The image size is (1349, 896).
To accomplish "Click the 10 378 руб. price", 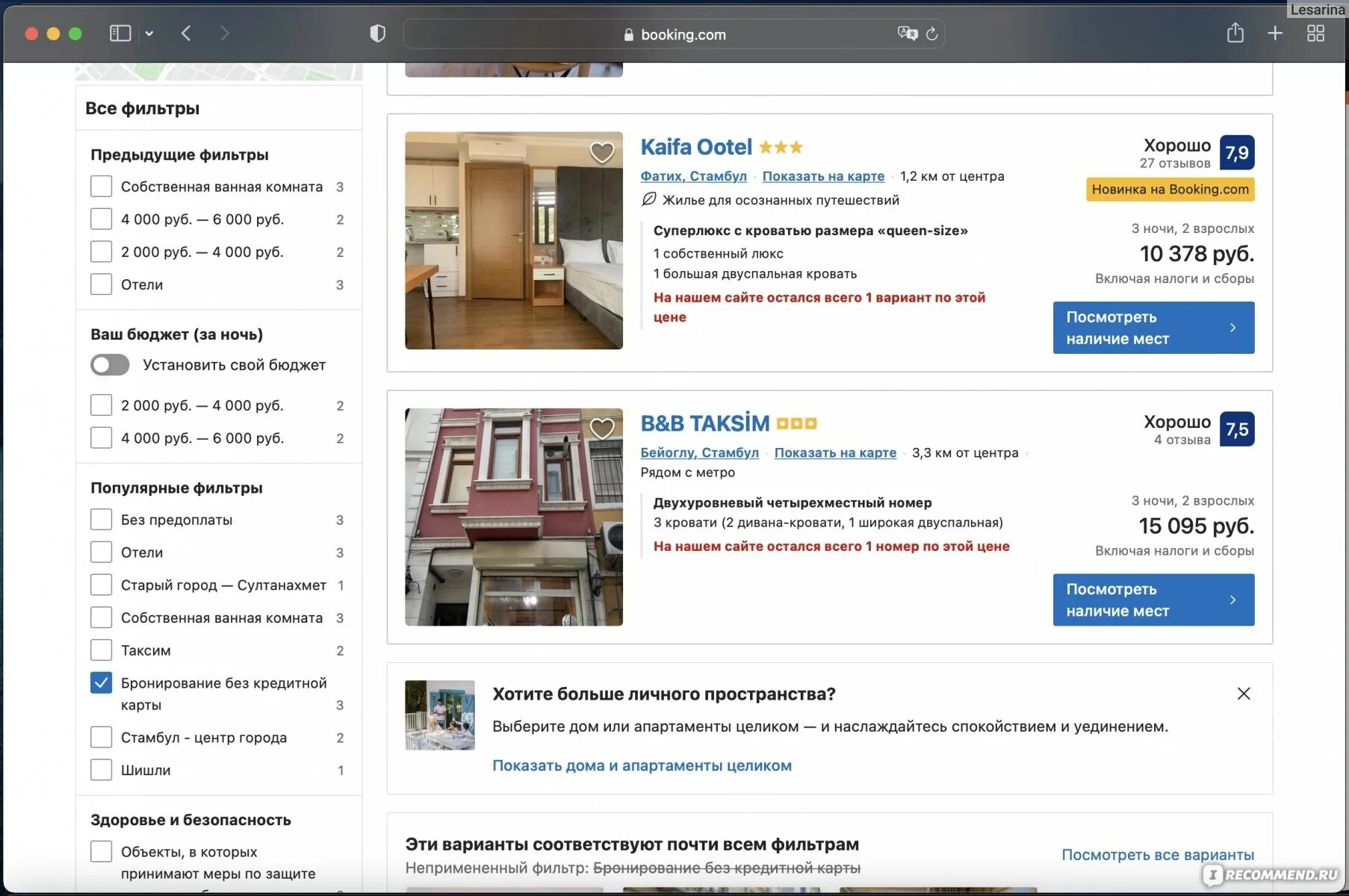I will pyautogui.click(x=1197, y=254).
